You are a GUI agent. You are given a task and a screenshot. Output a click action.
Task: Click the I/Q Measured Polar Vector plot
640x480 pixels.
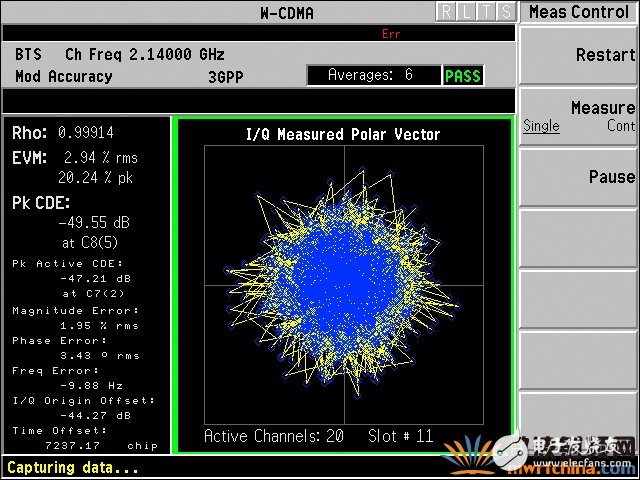[344, 284]
